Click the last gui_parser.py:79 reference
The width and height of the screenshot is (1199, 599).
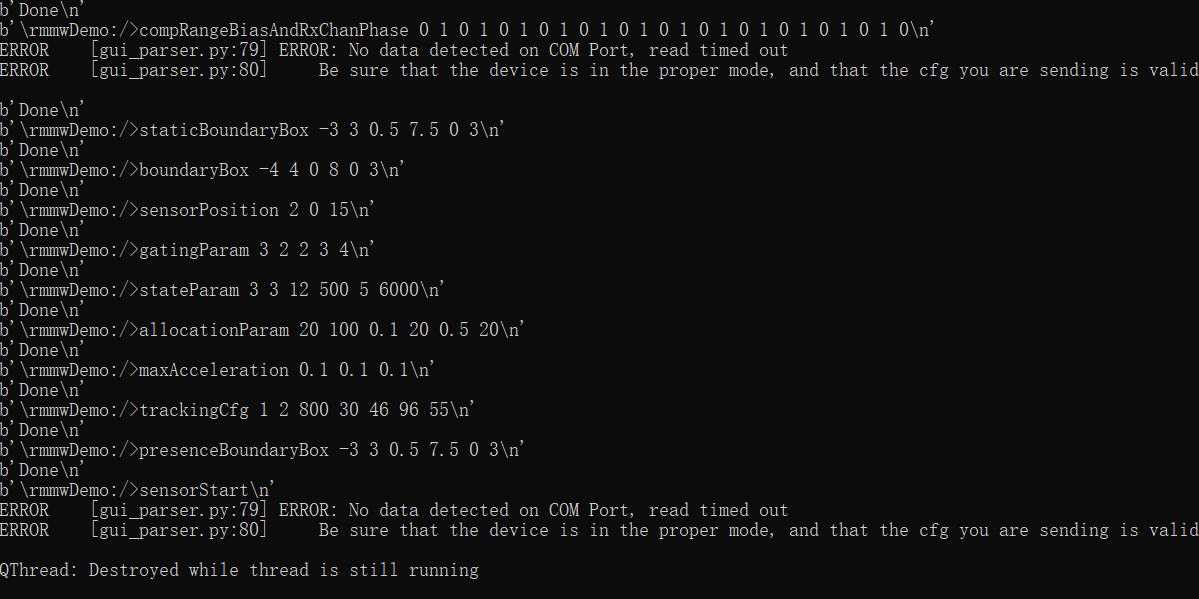(178, 510)
